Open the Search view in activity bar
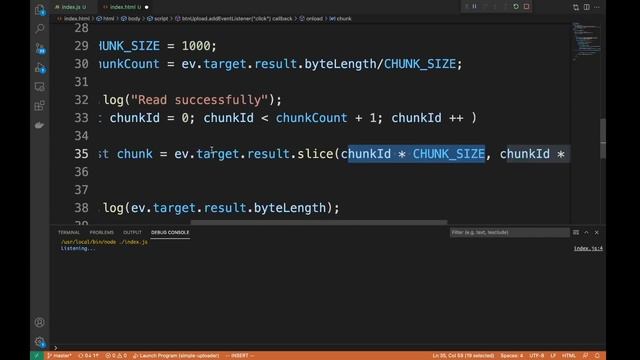The height and width of the screenshot is (360, 640). click(40, 29)
